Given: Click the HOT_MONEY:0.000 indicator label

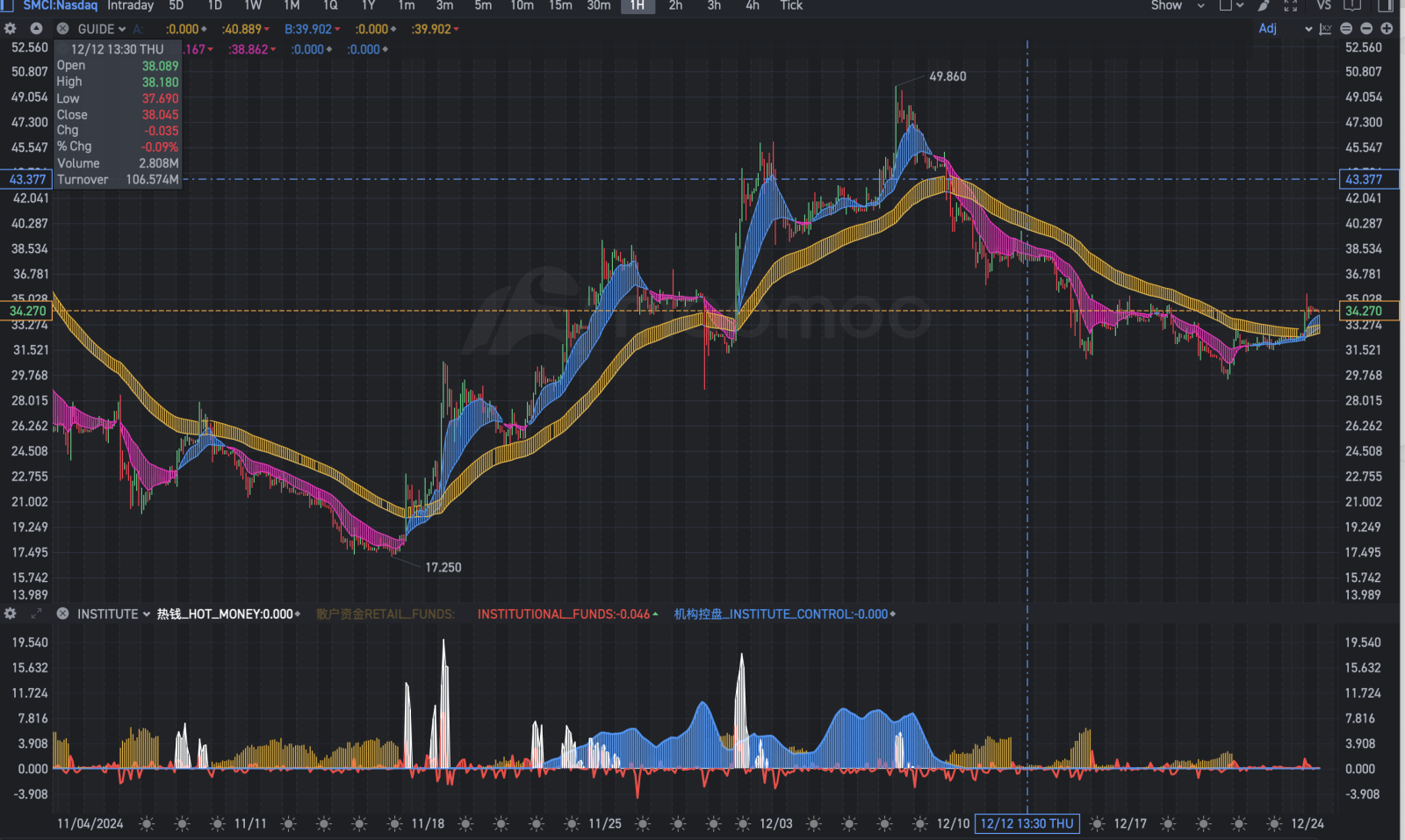Looking at the screenshot, I should (225, 614).
